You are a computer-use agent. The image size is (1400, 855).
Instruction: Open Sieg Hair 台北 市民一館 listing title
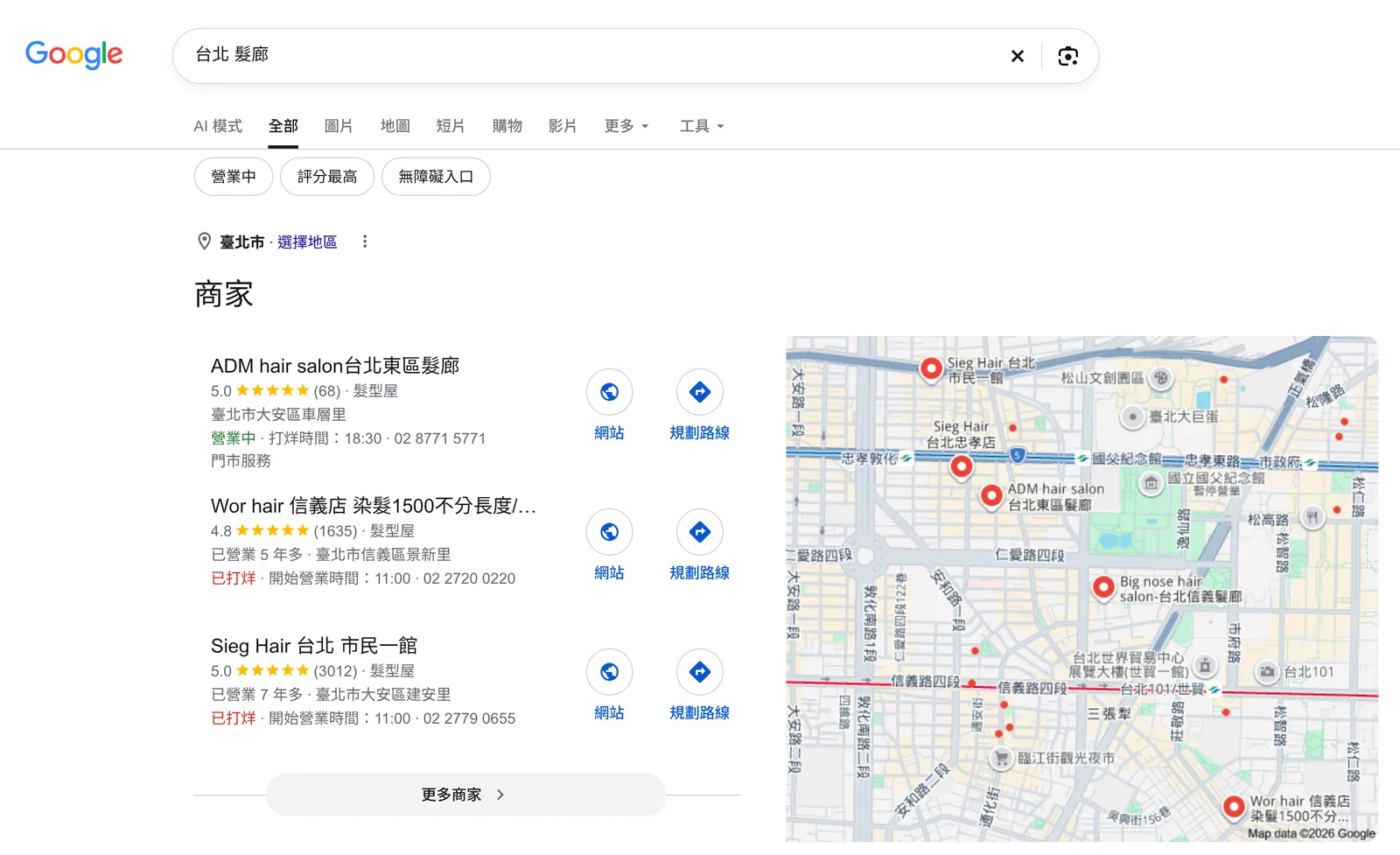tap(314, 646)
